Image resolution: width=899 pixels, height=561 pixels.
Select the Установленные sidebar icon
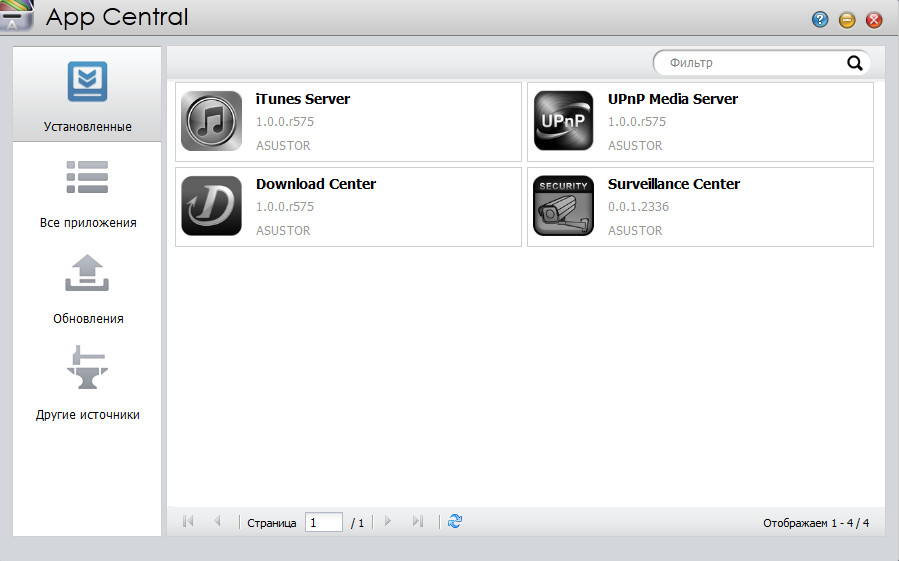87,82
